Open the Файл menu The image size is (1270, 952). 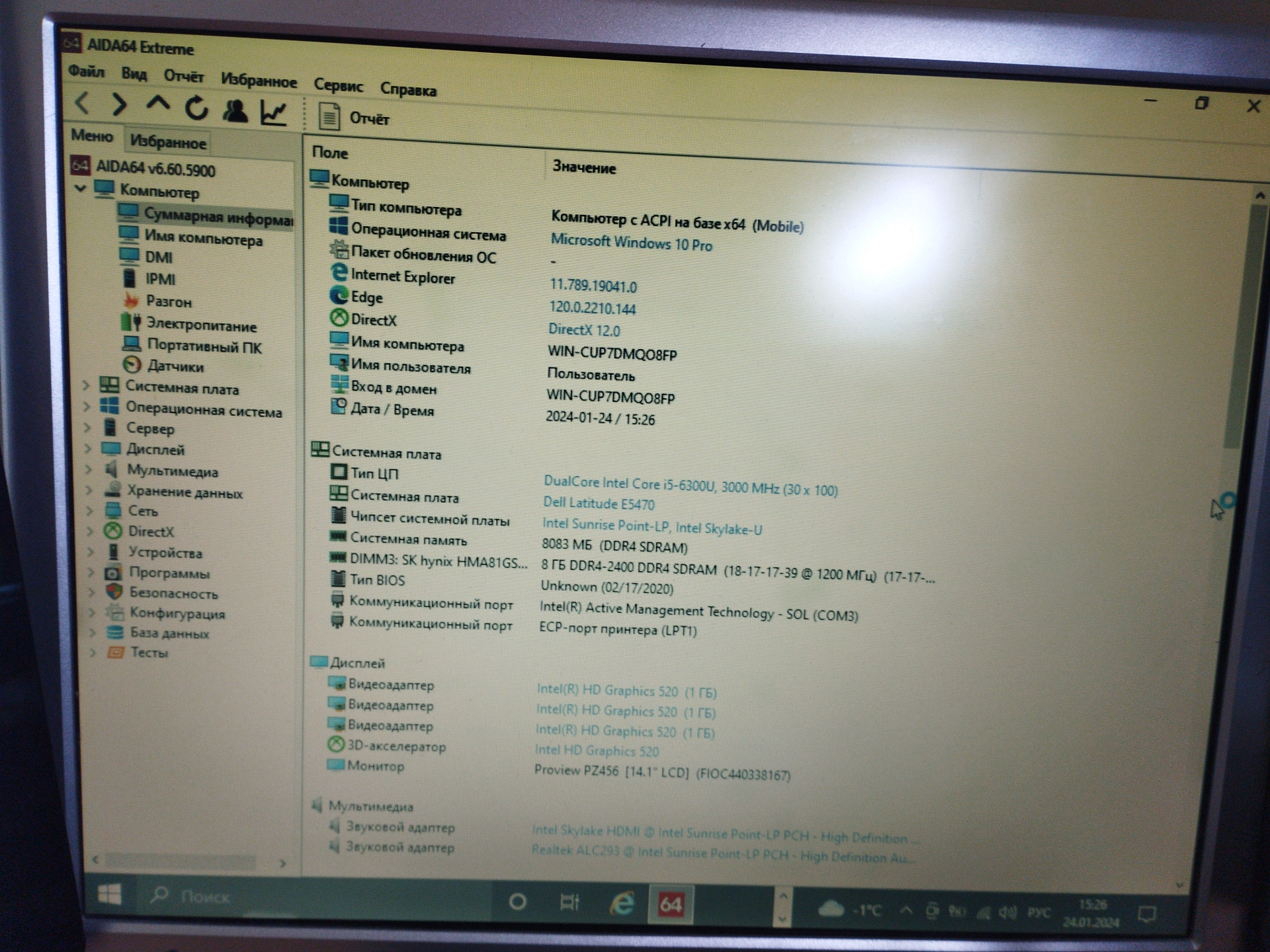[86, 70]
